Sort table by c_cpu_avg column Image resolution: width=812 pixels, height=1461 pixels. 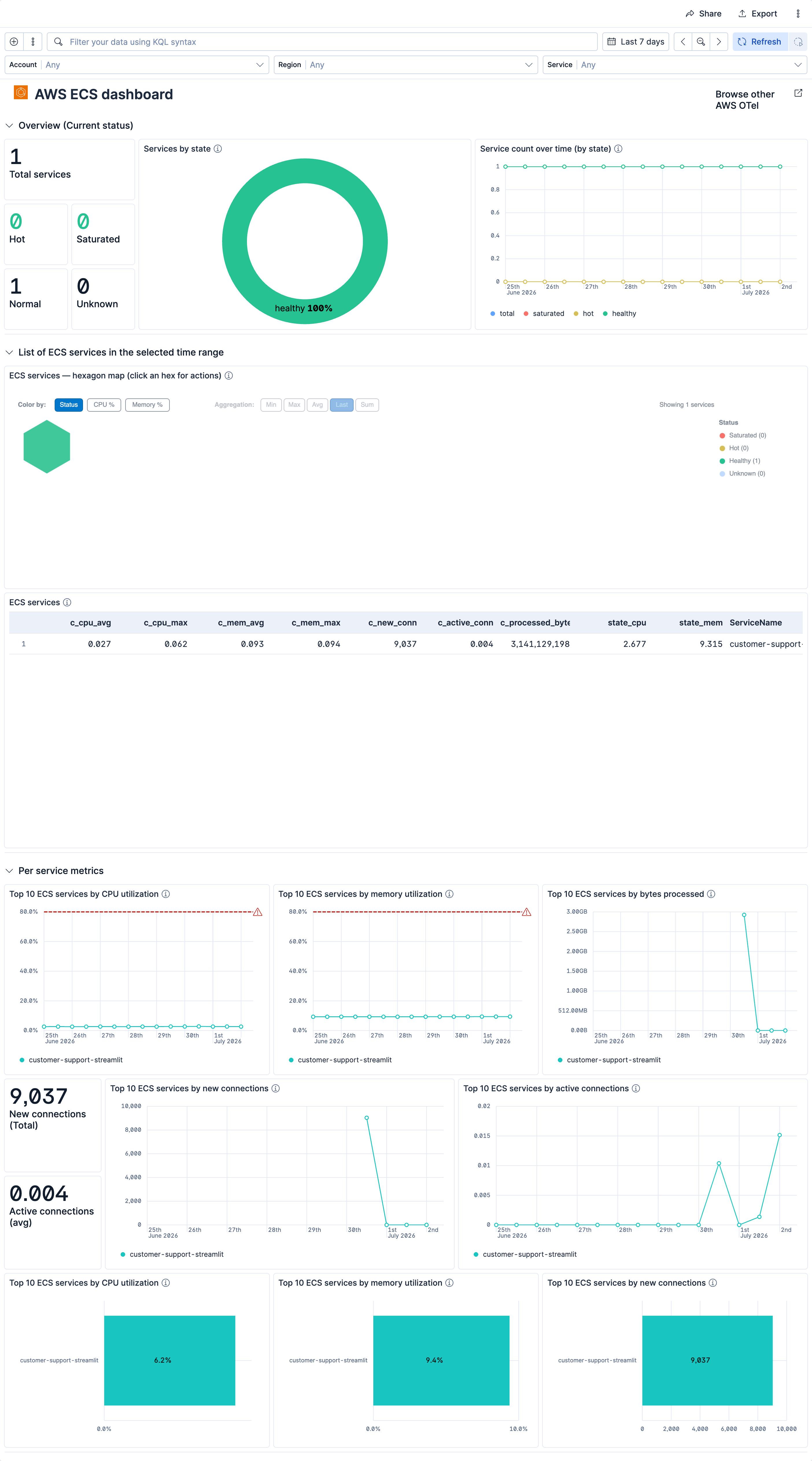[90, 623]
